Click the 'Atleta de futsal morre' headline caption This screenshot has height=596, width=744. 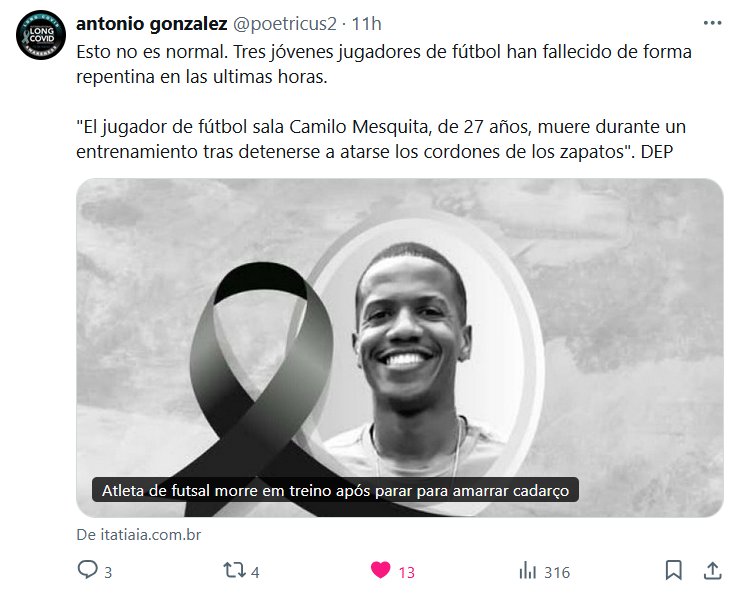pos(335,490)
